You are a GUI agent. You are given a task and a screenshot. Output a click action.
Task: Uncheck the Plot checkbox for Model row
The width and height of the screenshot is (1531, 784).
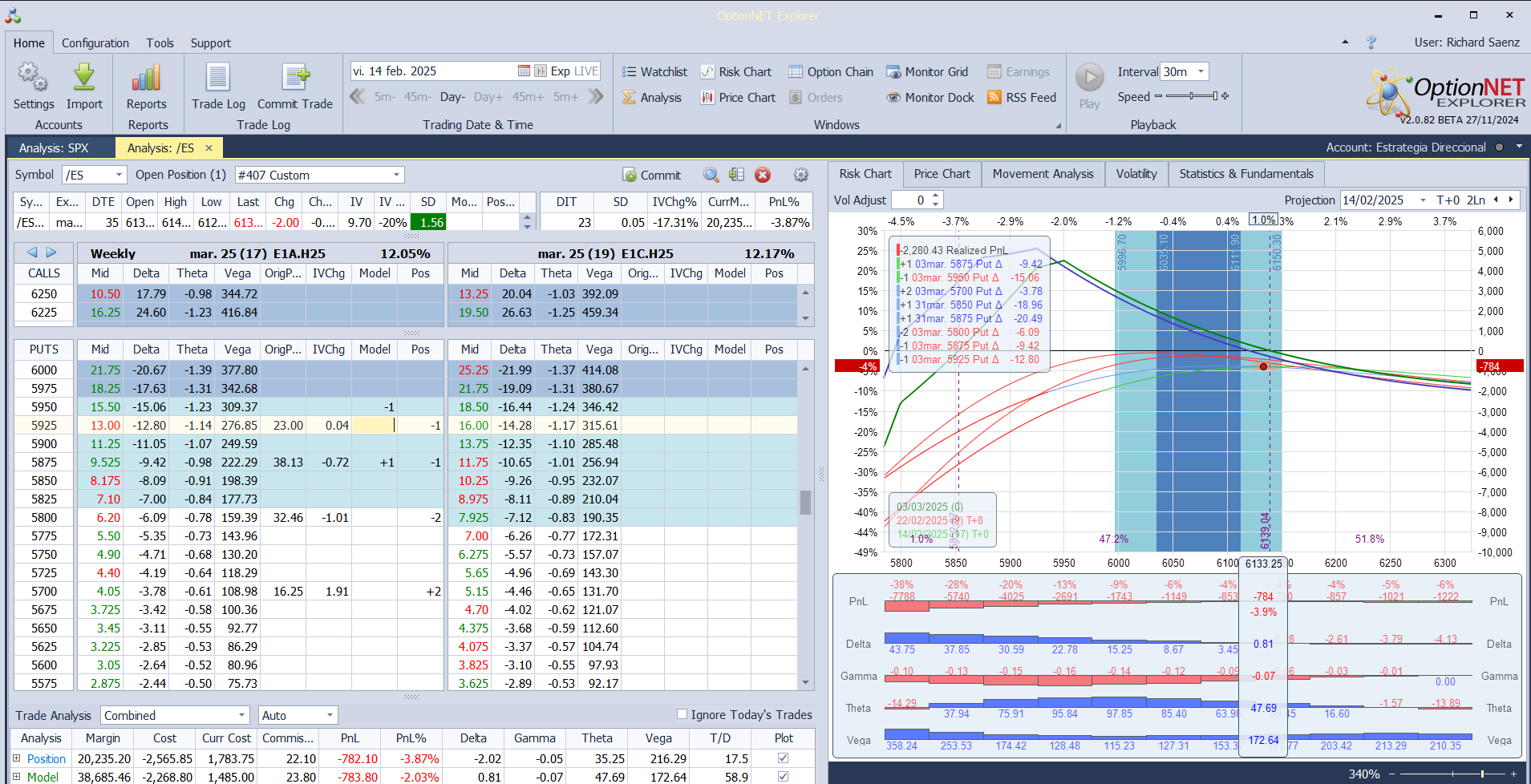[783, 777]
